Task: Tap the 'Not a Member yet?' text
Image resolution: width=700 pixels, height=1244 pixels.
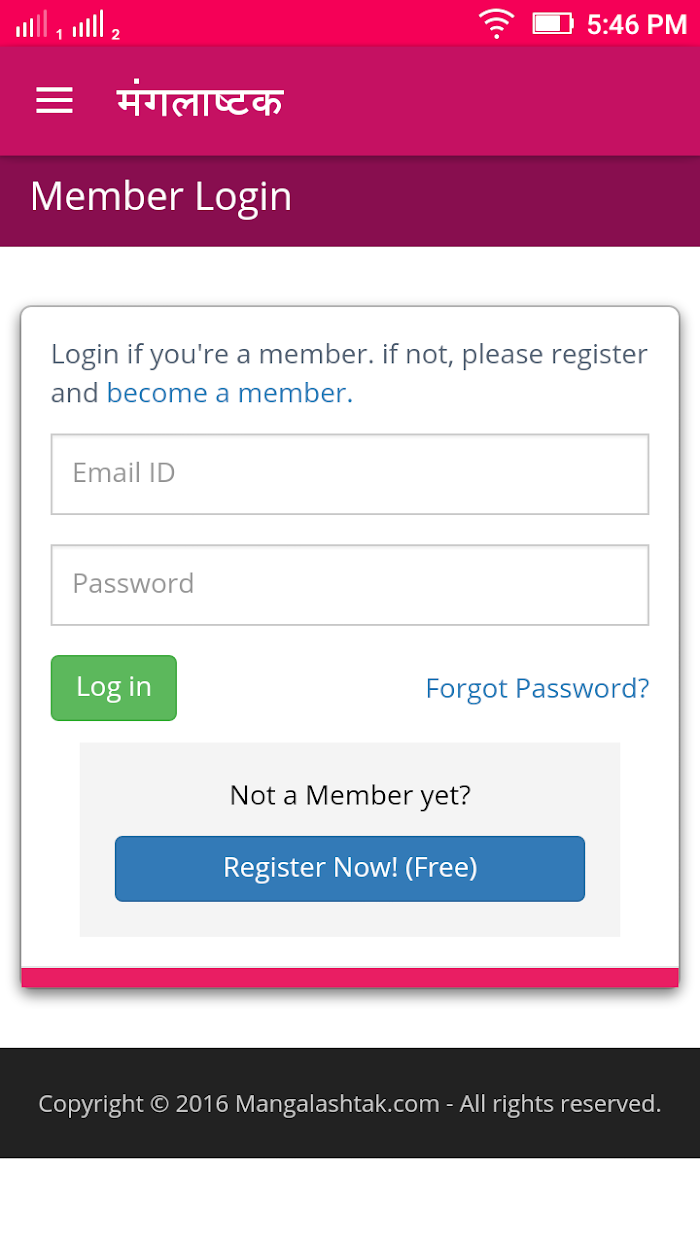Action: pyautogui.click(x=350, y=795)
